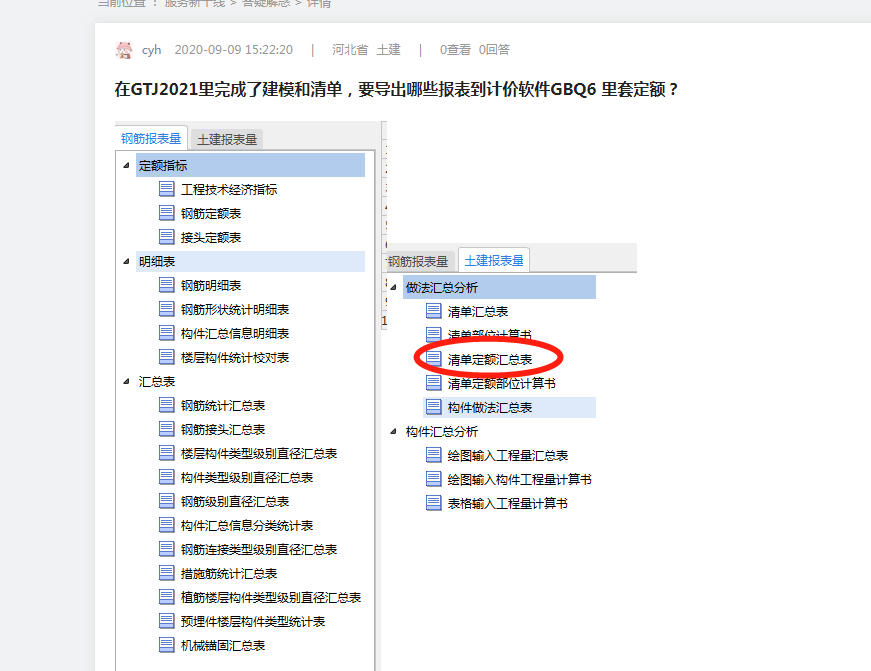Click the report icon beside 接头定额表

pyautogui.click(x=167, y=237)
